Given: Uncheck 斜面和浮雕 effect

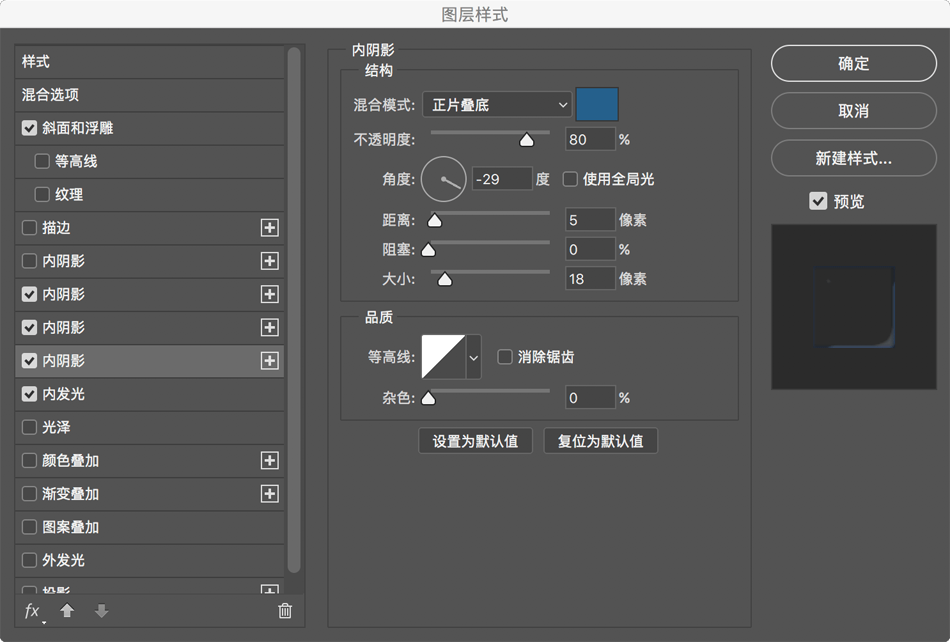Looking at the screenshot, I should 29,128.
